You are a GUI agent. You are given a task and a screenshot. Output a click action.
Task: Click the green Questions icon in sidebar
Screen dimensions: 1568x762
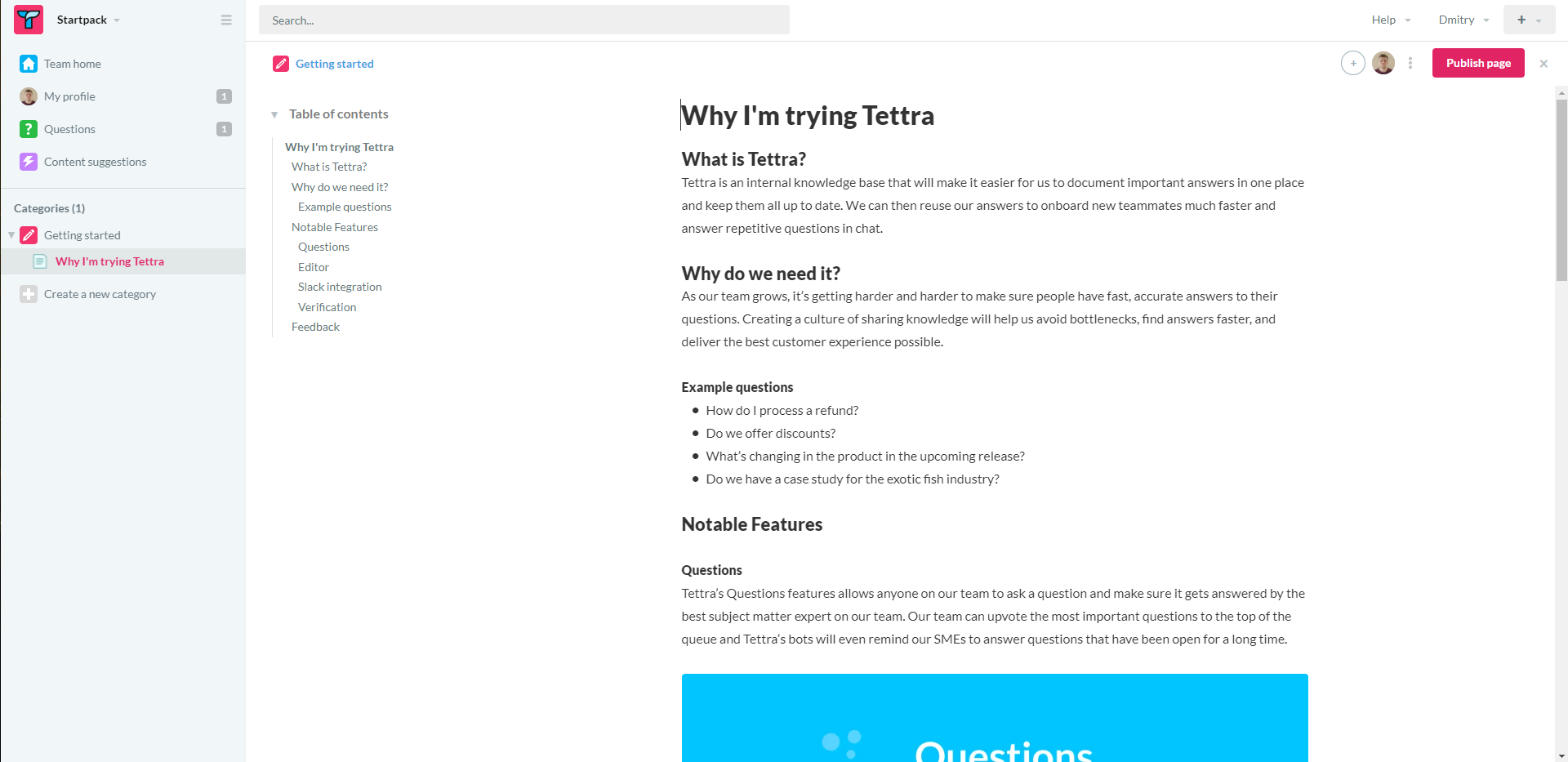tap(29, 129)
